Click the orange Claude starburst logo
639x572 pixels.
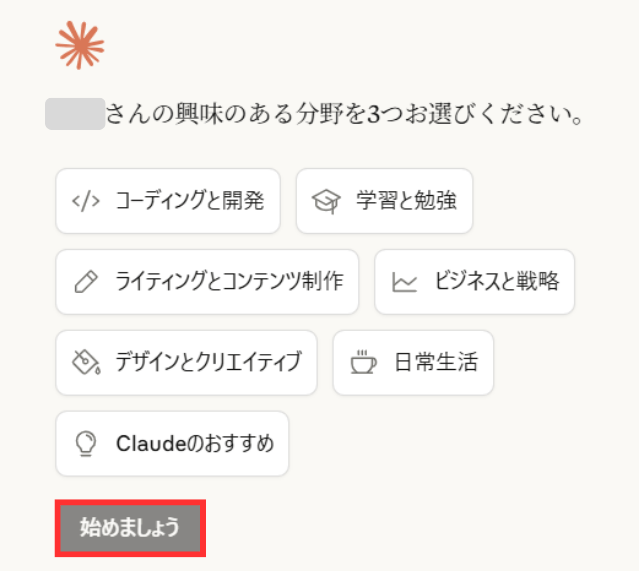[x=80, y=45]
